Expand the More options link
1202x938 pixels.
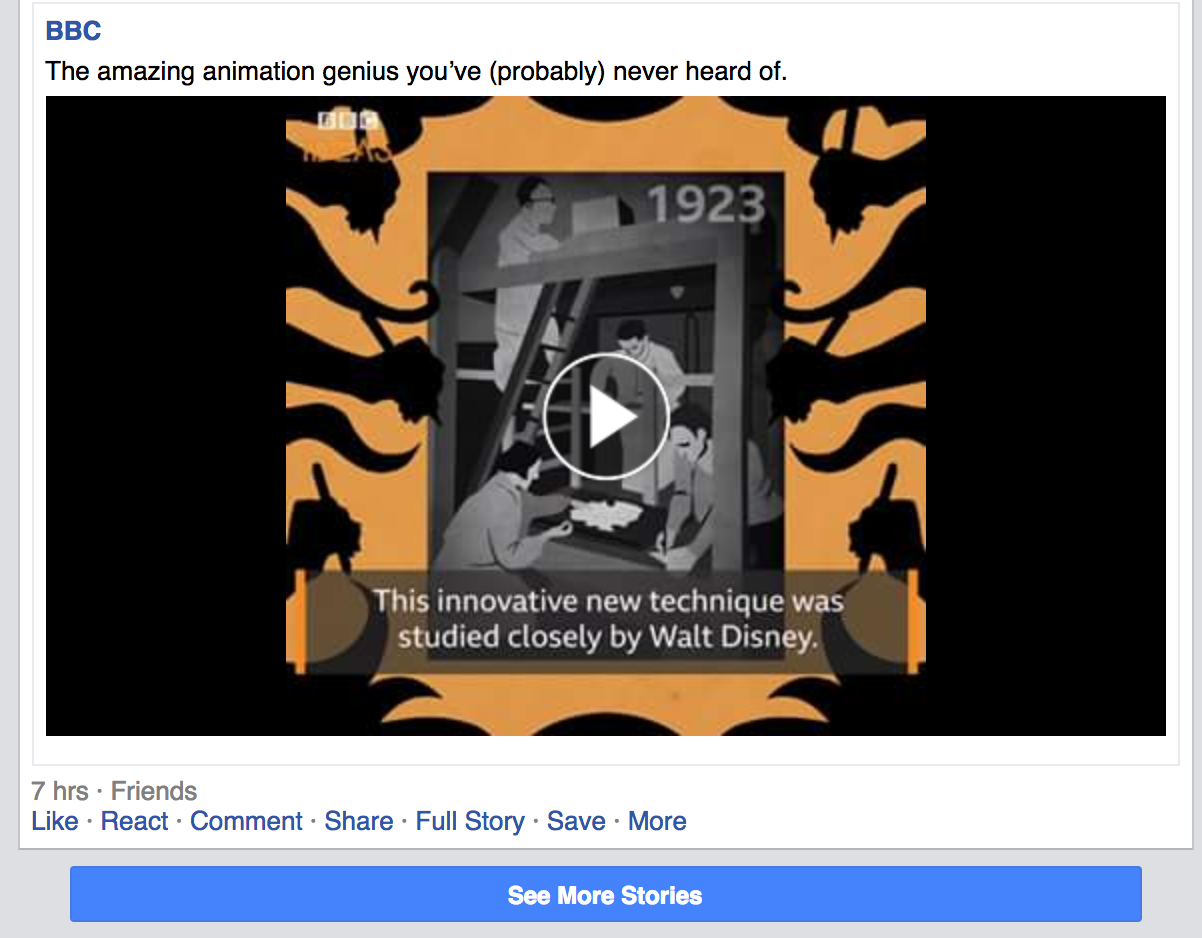click(657, 821)
